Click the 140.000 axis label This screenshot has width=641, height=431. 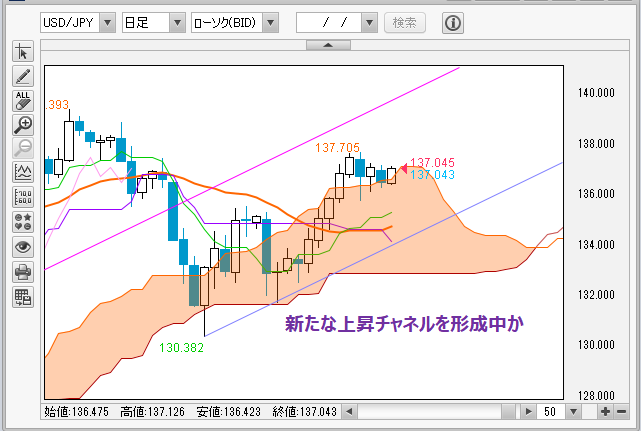click(596, 93)
